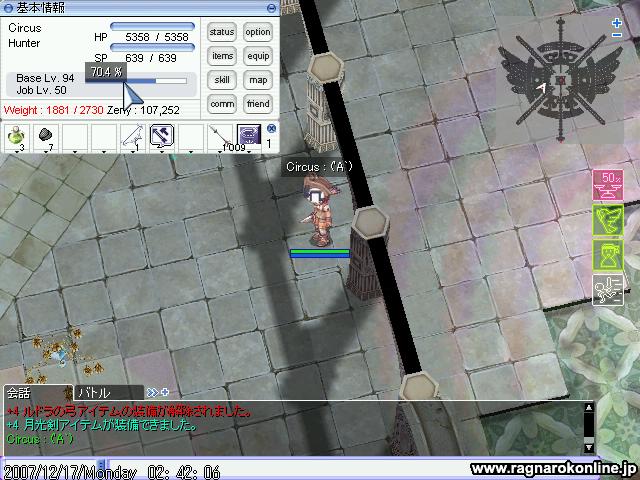Click the green 月光剣 equip chat message
Screen dimensions: 640x480
pos(101,425)
